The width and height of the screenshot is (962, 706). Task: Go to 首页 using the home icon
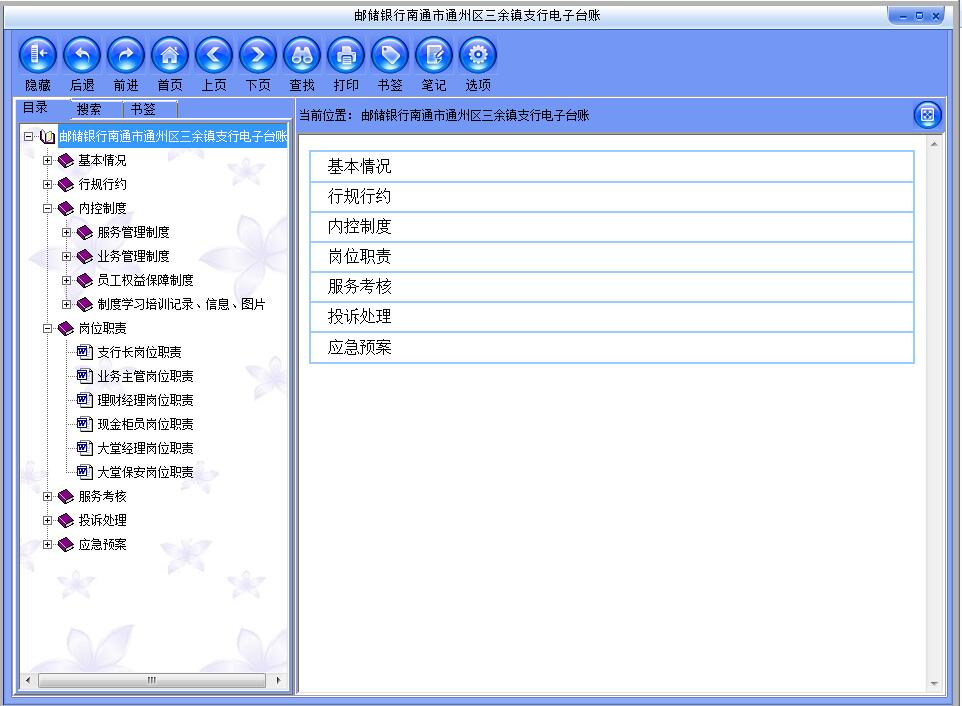[x=170, y=55]
